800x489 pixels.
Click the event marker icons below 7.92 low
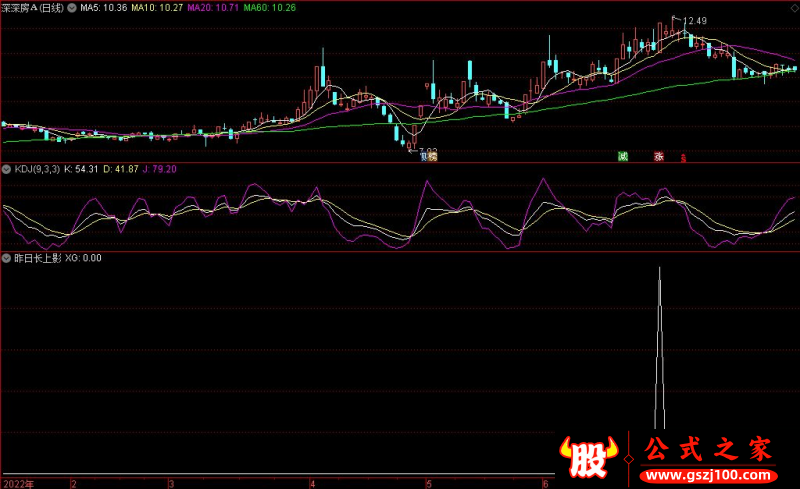click(429, 156)
